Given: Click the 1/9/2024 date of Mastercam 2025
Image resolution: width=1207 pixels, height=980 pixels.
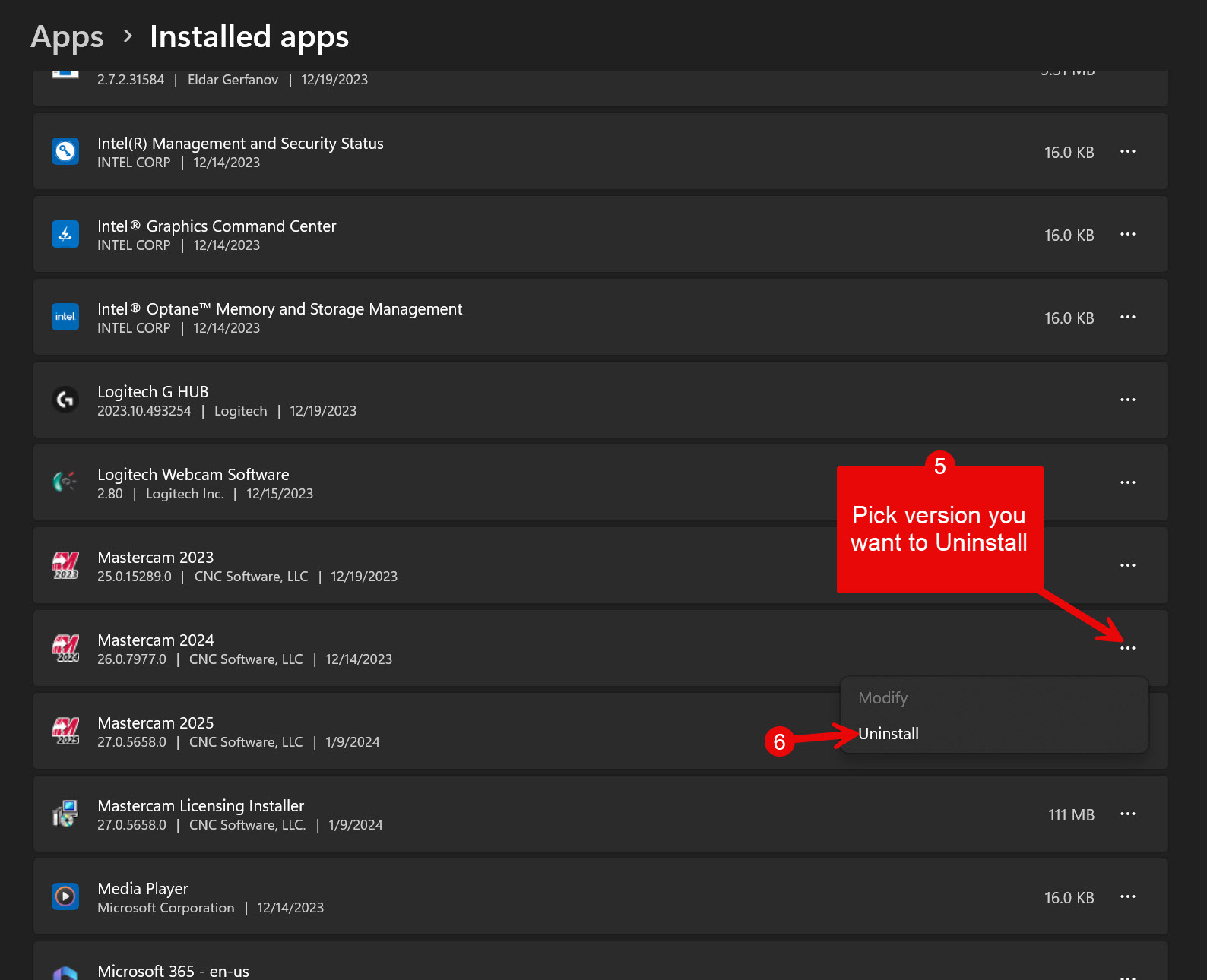Looking at the screenshot, I should [353, 742].
